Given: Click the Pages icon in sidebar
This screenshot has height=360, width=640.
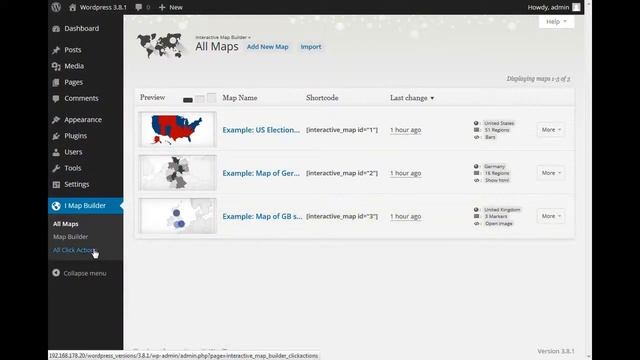Looking at the screenshot, I should (56, 82).
